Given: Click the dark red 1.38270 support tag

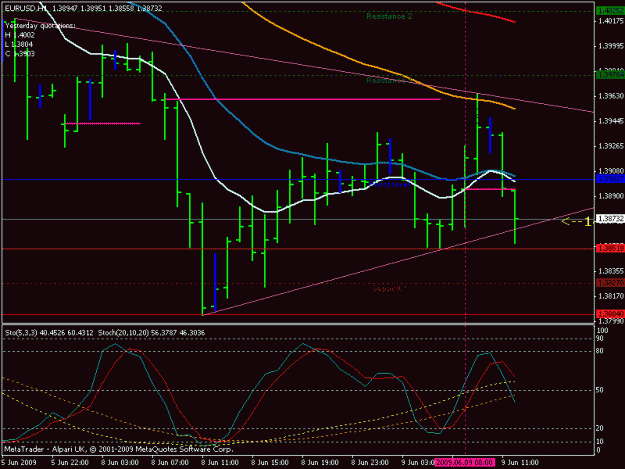Looking at the screenshot, I should pyautogui.click(x=610, y=283).
